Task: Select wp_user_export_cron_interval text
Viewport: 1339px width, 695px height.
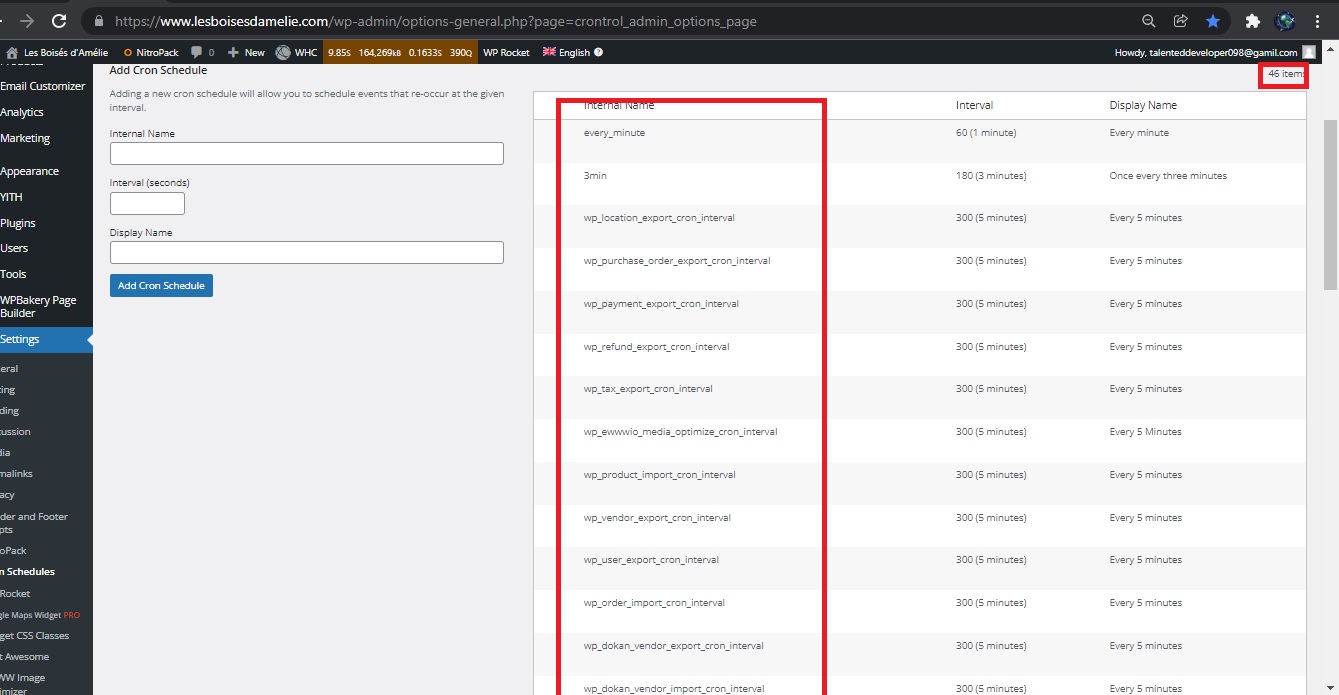Action: point(651,560)
